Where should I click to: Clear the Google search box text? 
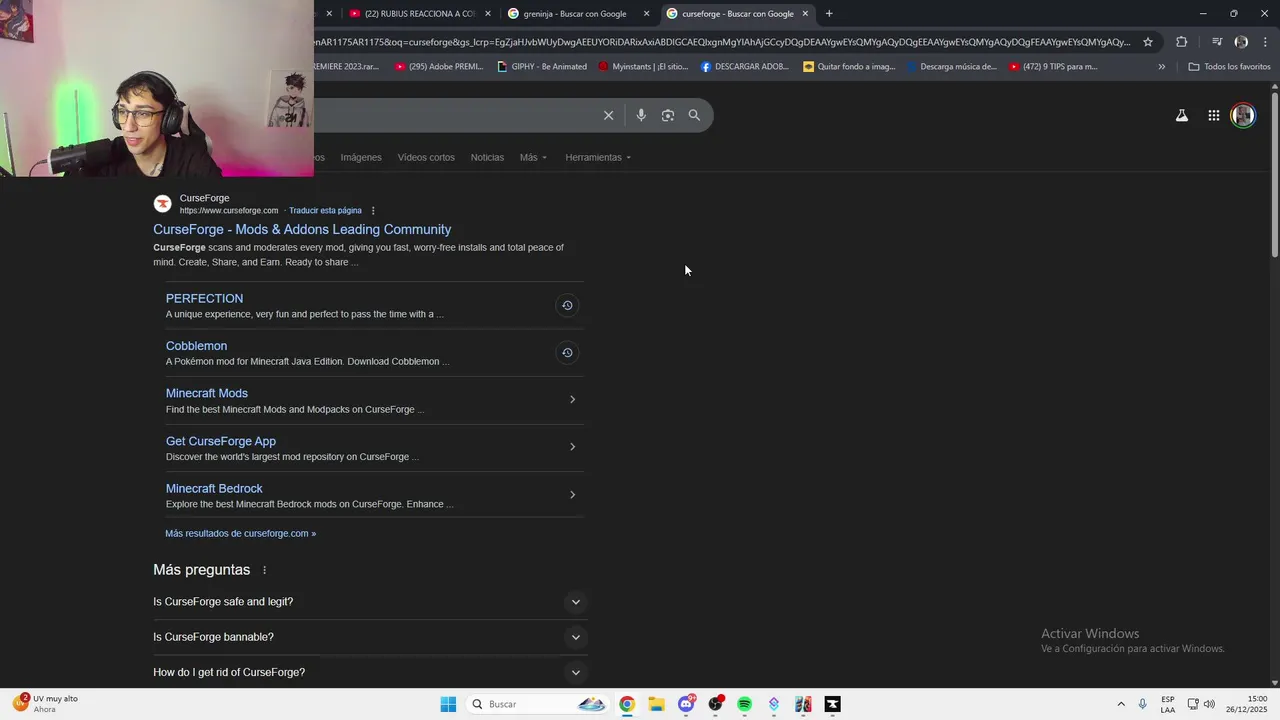(608, 115)
